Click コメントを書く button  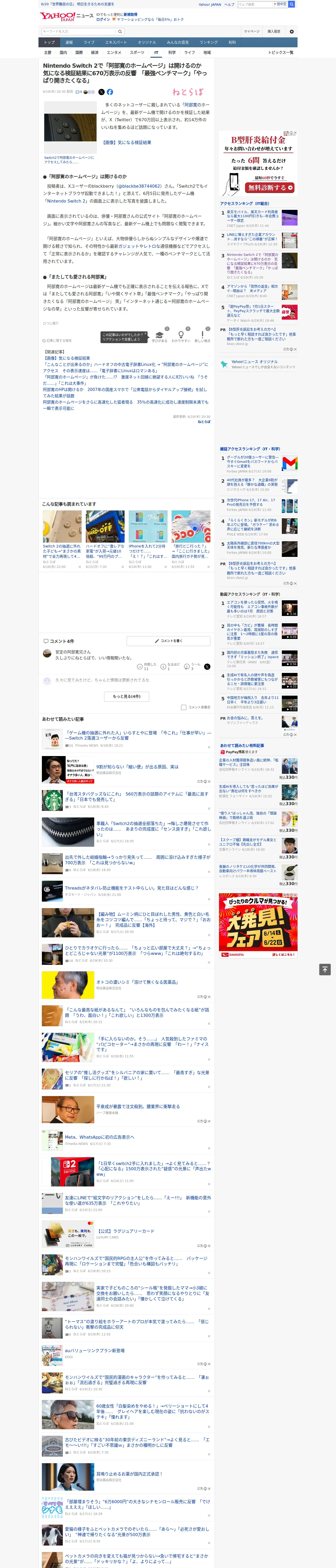(168, 641)
